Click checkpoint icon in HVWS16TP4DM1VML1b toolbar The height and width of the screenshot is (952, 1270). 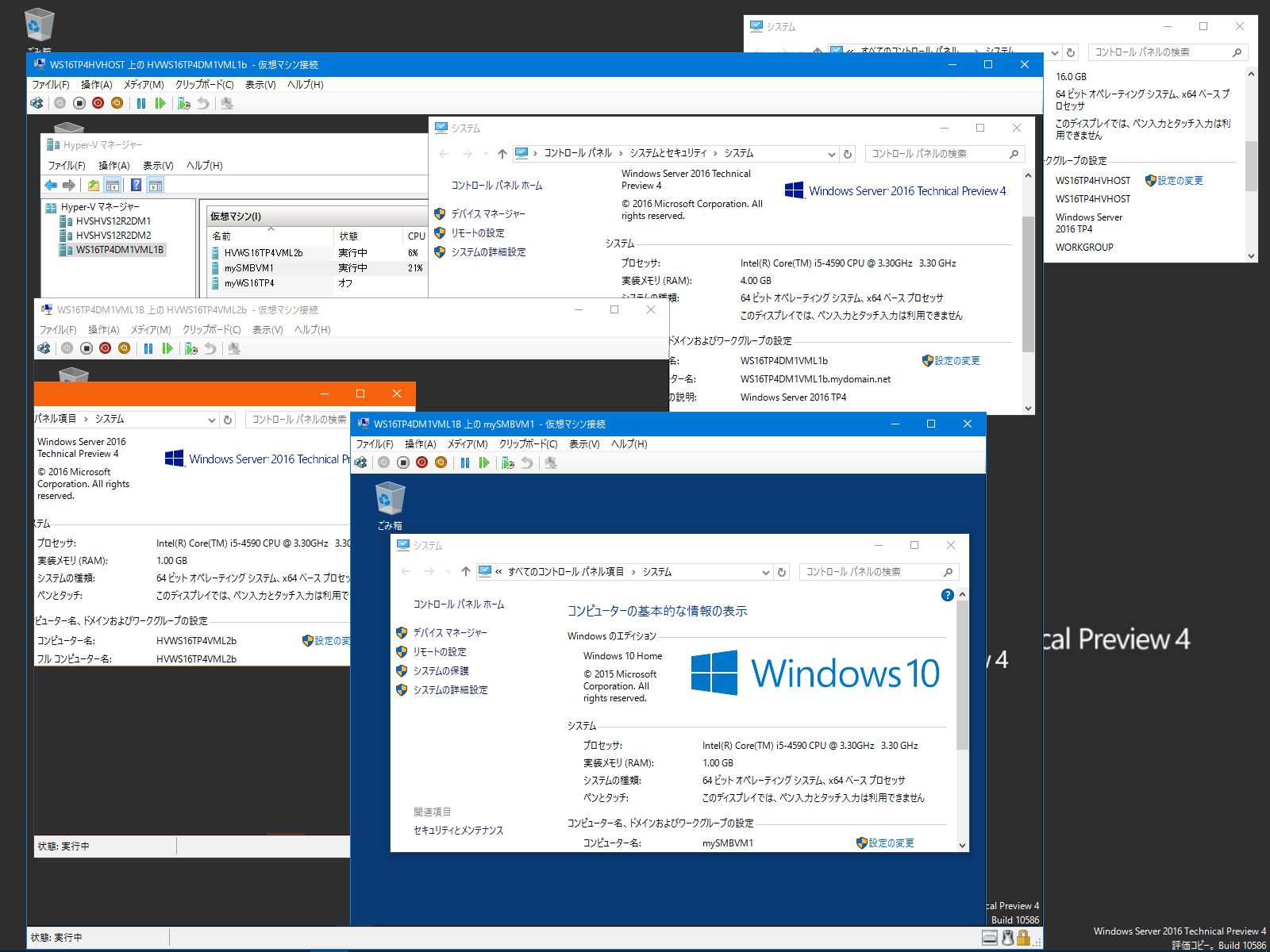184,103
